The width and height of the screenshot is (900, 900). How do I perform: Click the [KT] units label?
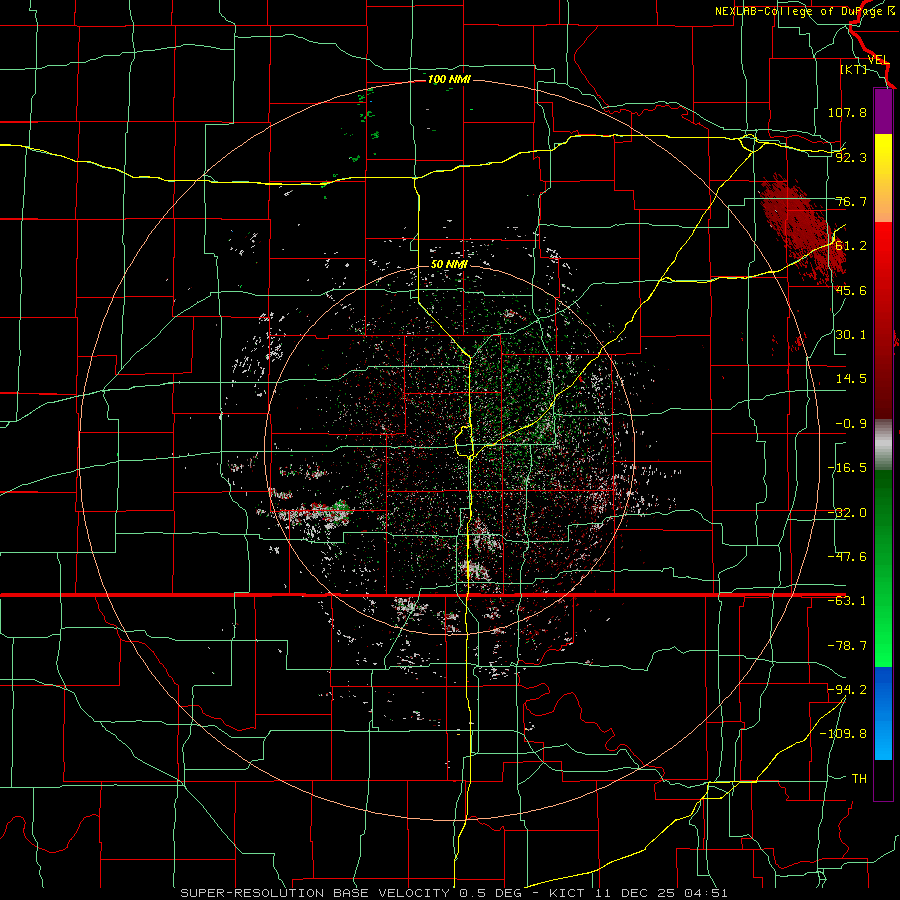854,69
